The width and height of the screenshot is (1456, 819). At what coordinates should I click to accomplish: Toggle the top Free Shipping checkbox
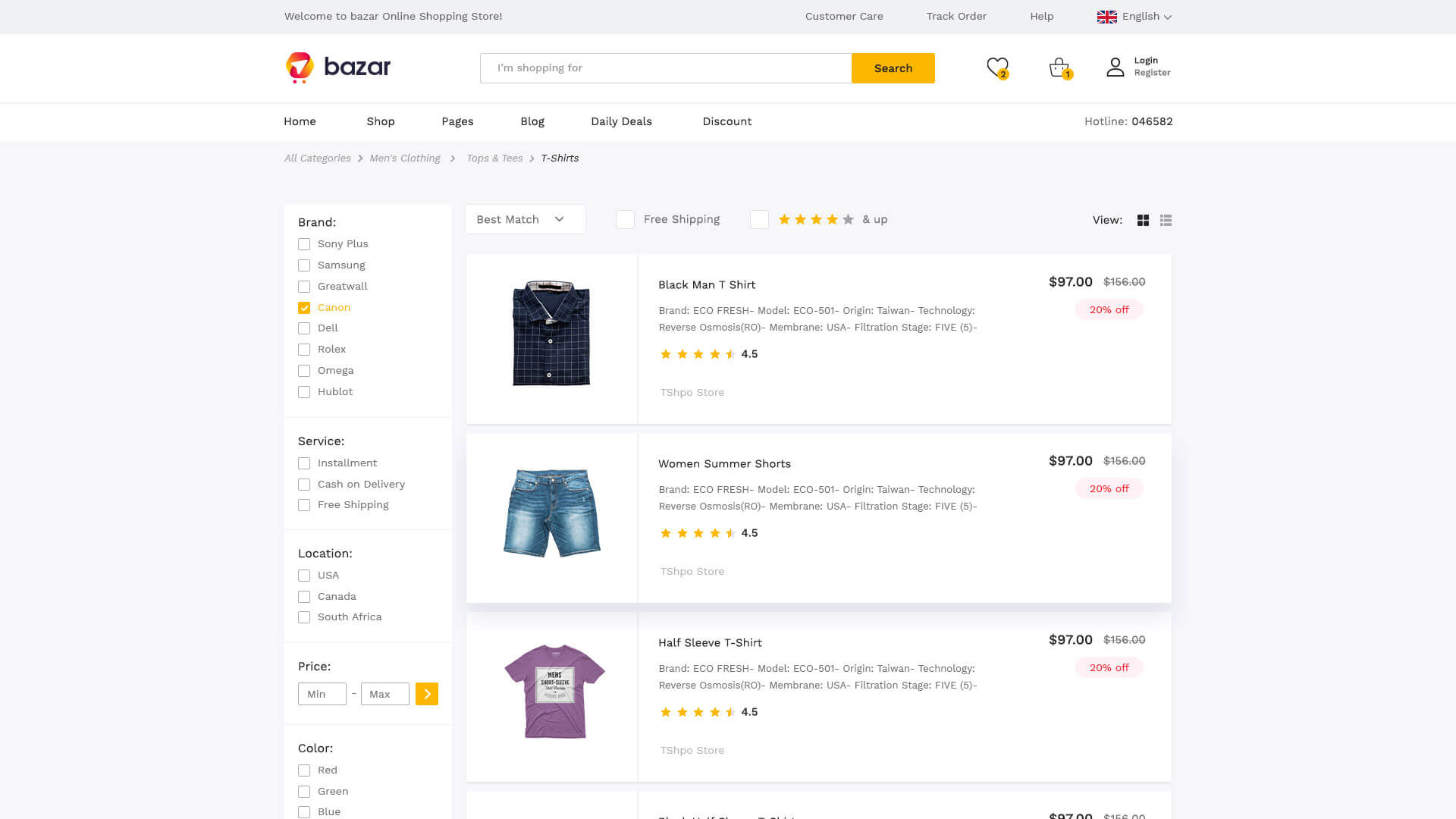click(x=625, y=220)
